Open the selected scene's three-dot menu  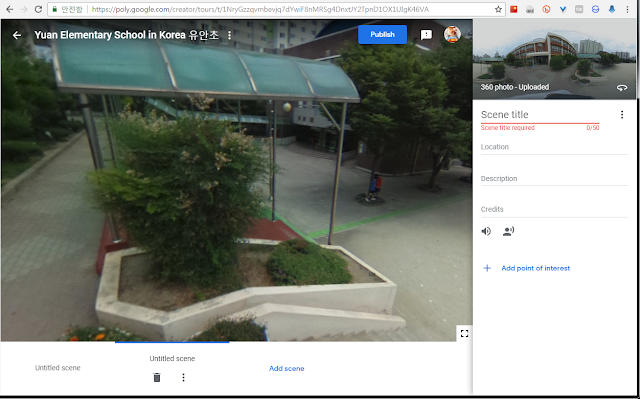[183, 377]
